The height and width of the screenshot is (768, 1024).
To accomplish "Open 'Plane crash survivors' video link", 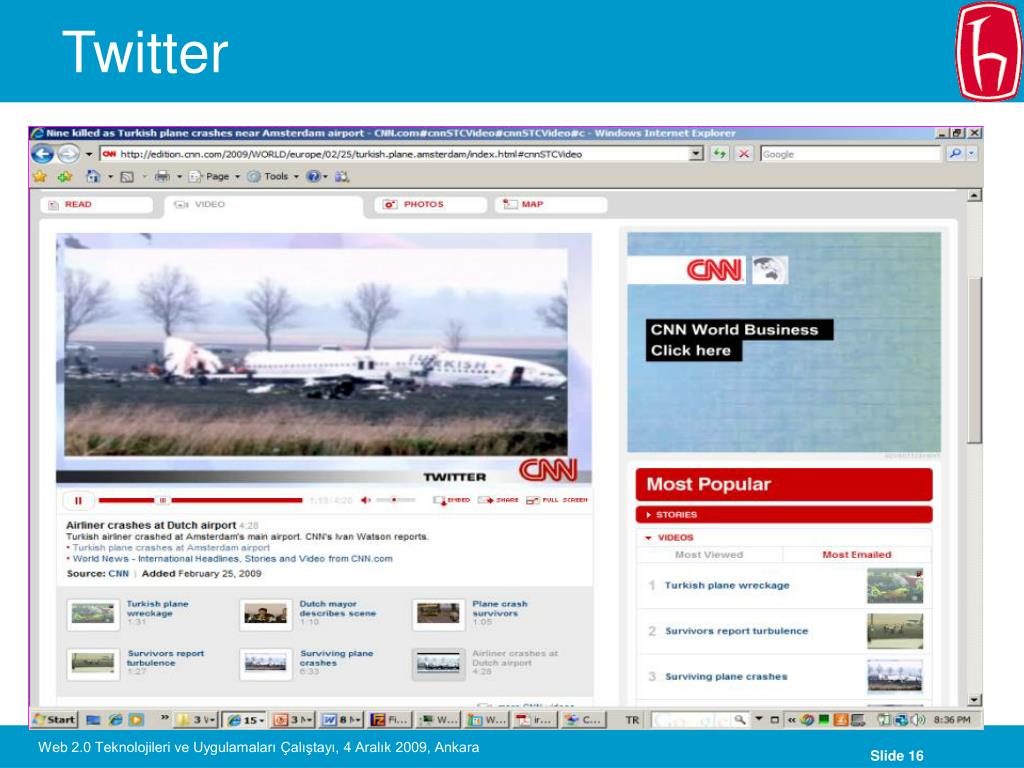I will point(500,609).
